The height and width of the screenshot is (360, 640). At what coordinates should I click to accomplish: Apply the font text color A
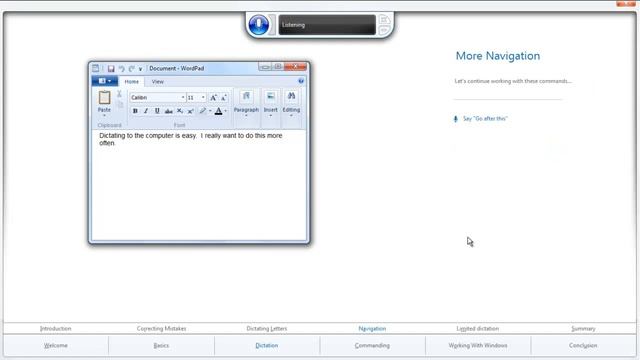[x=218, y=111]
